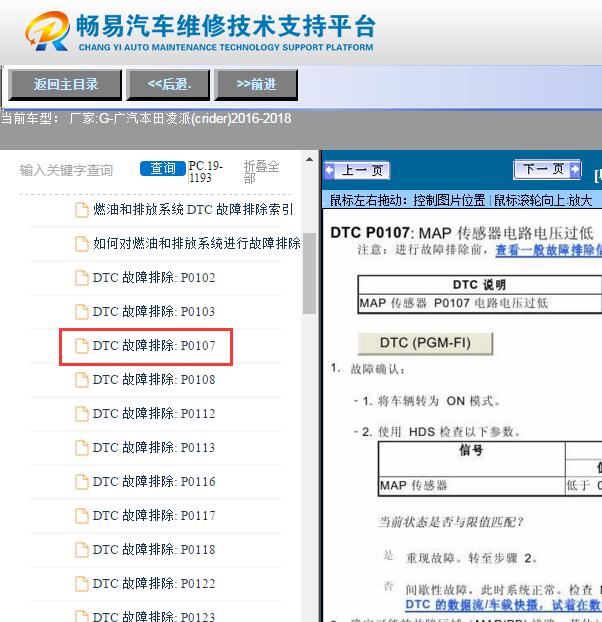Click scrollbar up arrow in left panel

(x=309, y=159)
